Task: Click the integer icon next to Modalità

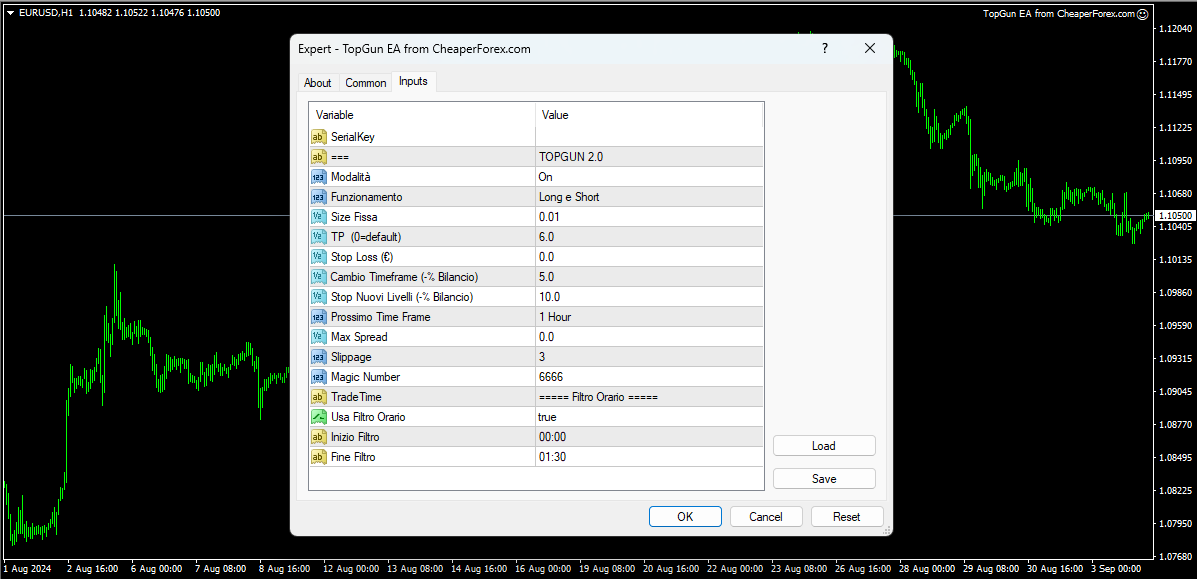Action: tap(319, 176)
